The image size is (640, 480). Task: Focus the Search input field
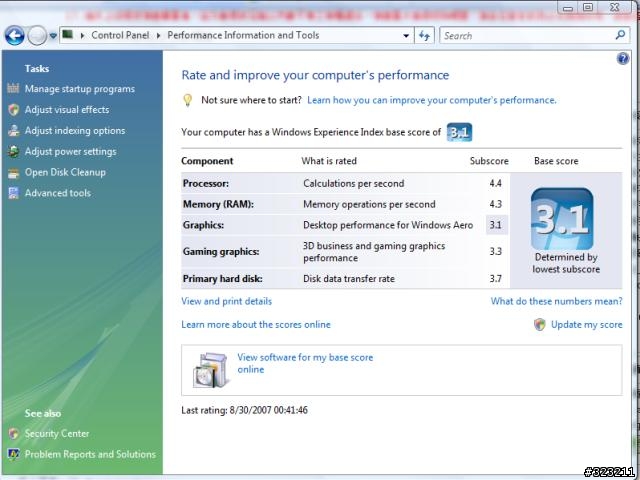(527, 36)
